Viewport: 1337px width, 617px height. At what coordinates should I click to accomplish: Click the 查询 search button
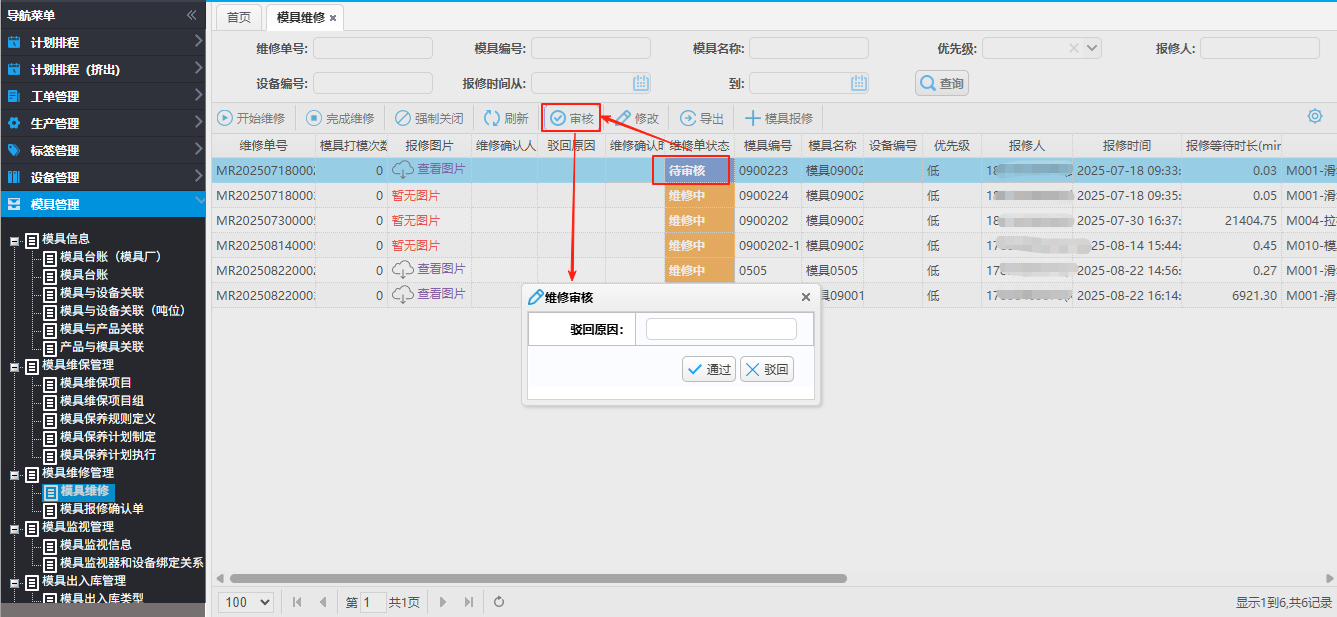[942, 84]
